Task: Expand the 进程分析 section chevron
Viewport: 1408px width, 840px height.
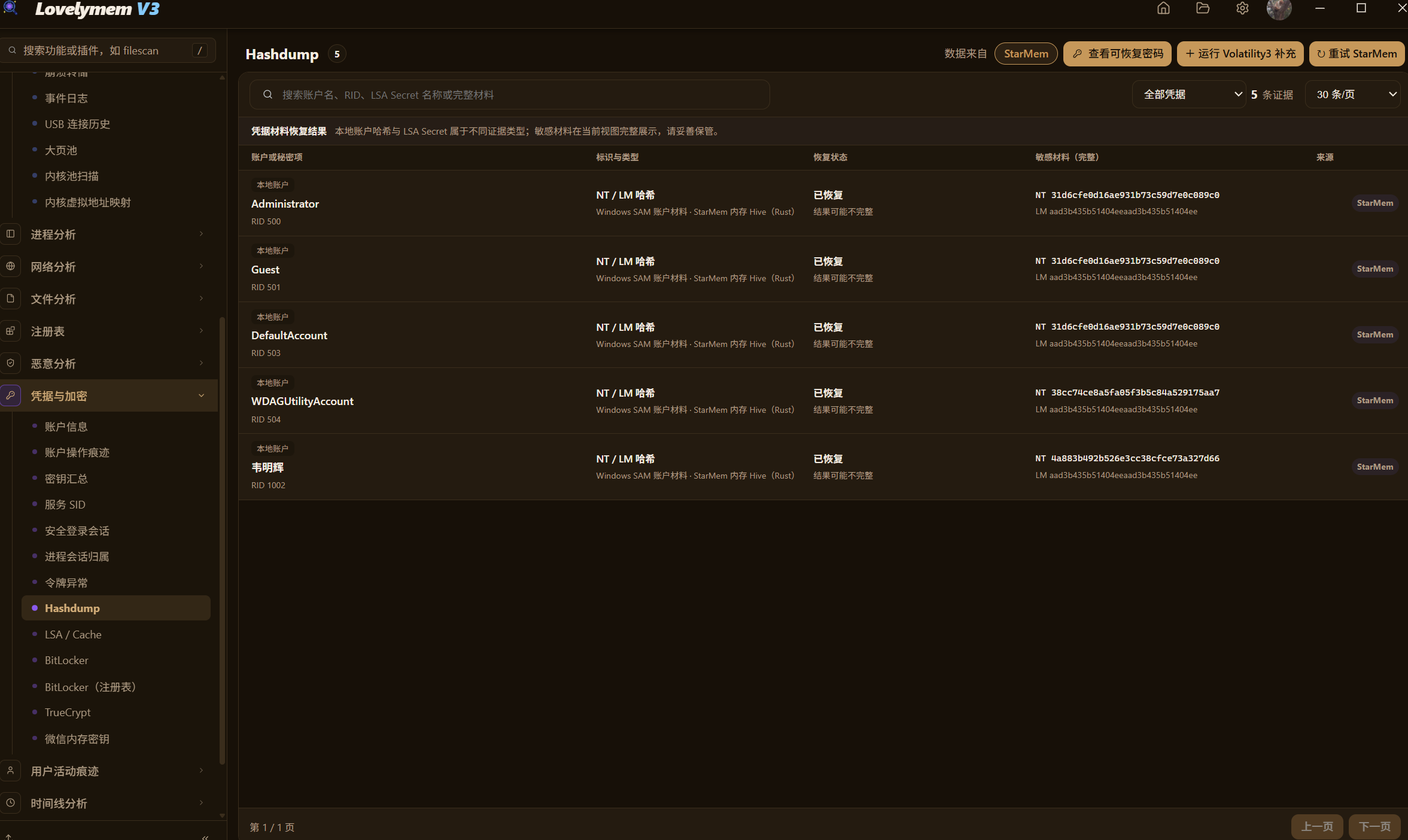Action: click(202, 234)
